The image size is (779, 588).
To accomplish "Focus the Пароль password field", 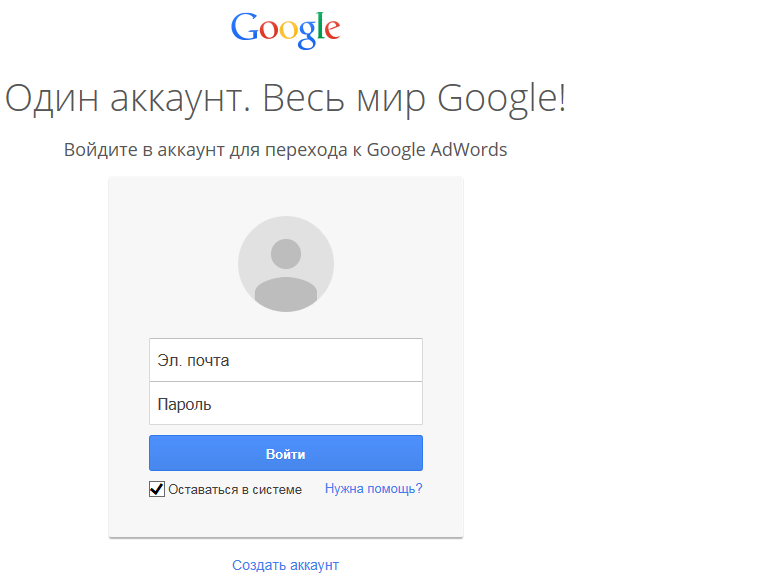I will click(x=286, y=404).
